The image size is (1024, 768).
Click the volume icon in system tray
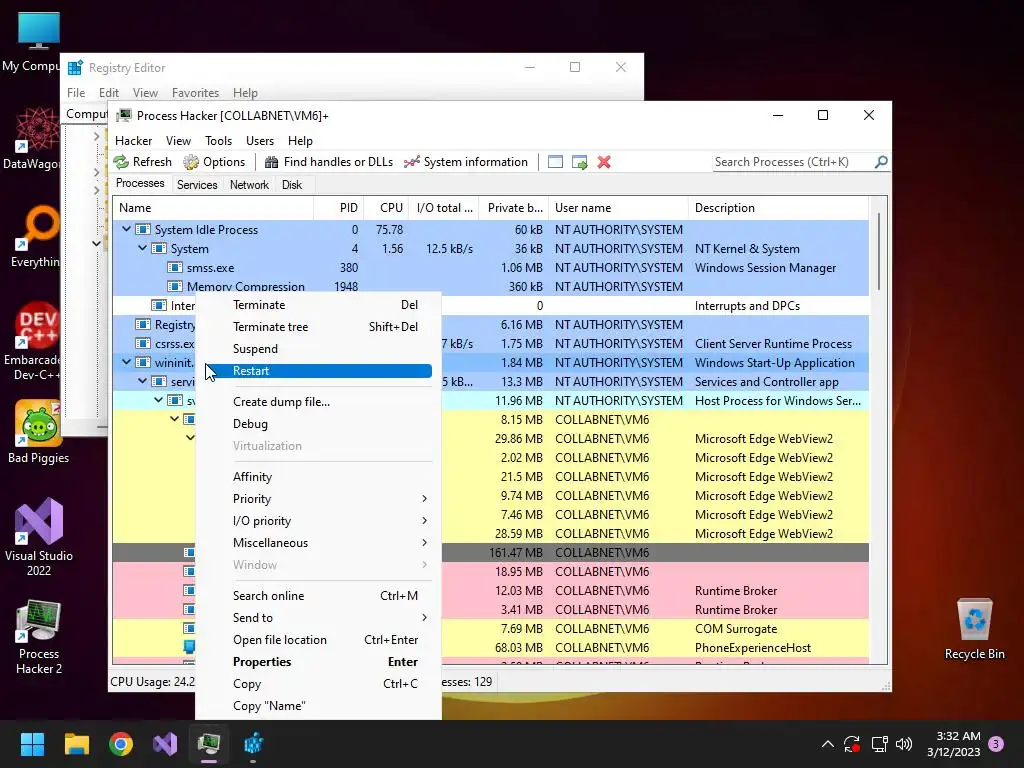pyautogui.click(x=904, y=744)
